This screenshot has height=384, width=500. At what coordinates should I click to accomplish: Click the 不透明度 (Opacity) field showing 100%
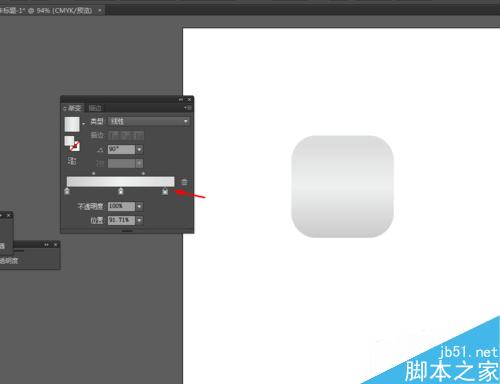point(121,206)
